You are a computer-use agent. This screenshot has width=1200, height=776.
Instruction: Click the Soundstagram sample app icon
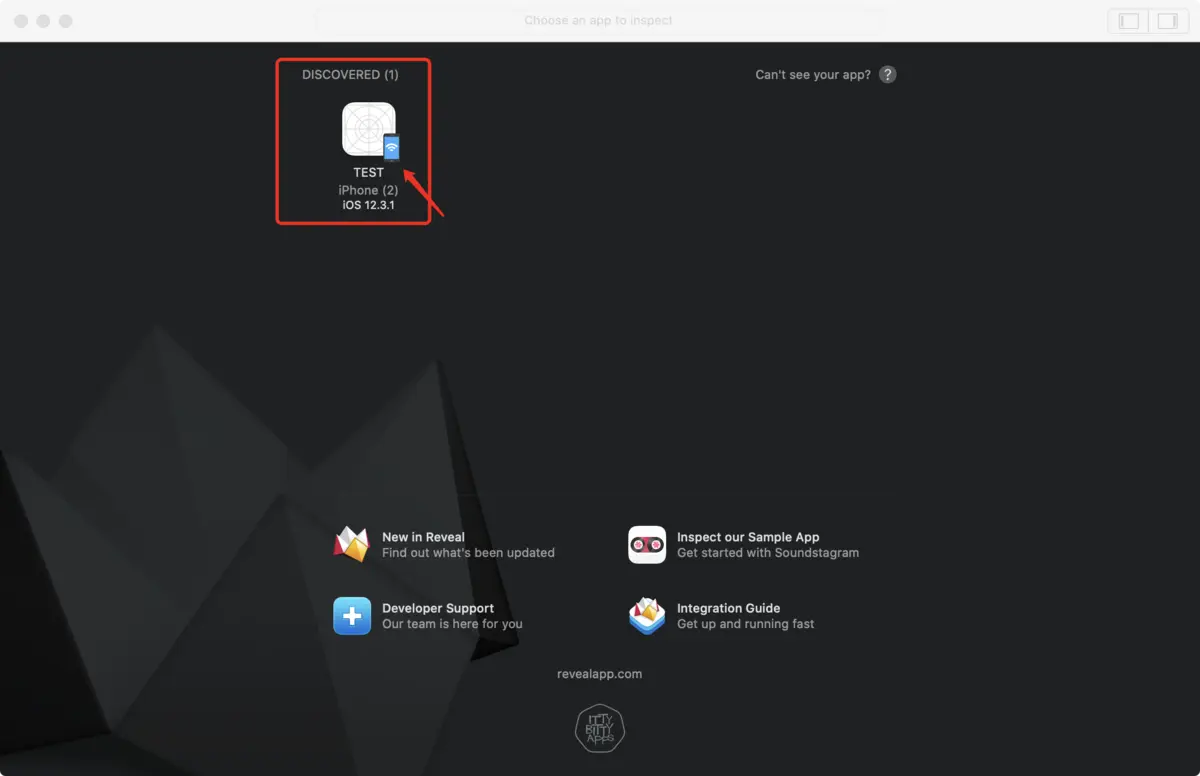pyautogui.click(x=647, y=545)
